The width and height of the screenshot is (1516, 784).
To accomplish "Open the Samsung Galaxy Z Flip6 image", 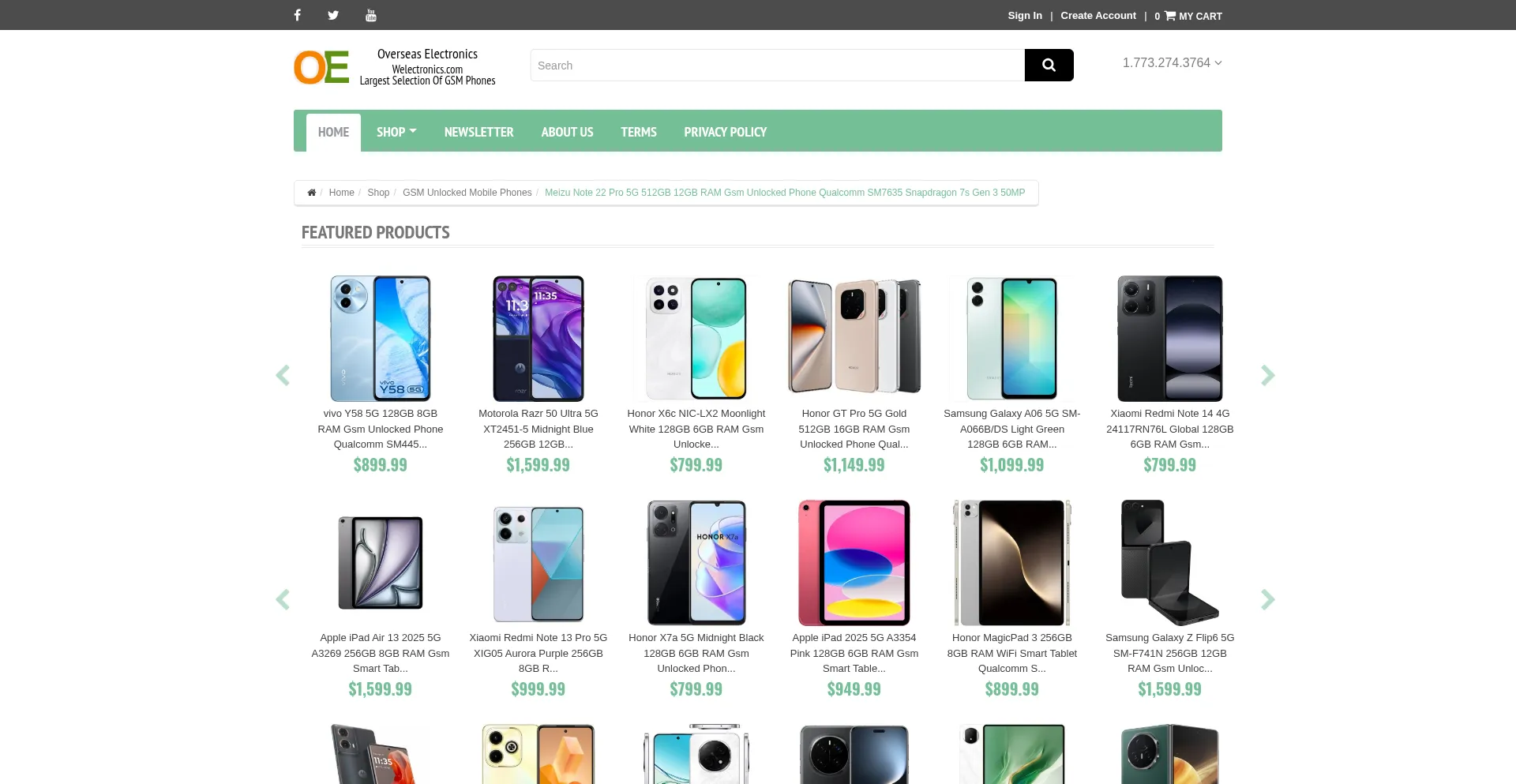I will (x=1170, y=563).
